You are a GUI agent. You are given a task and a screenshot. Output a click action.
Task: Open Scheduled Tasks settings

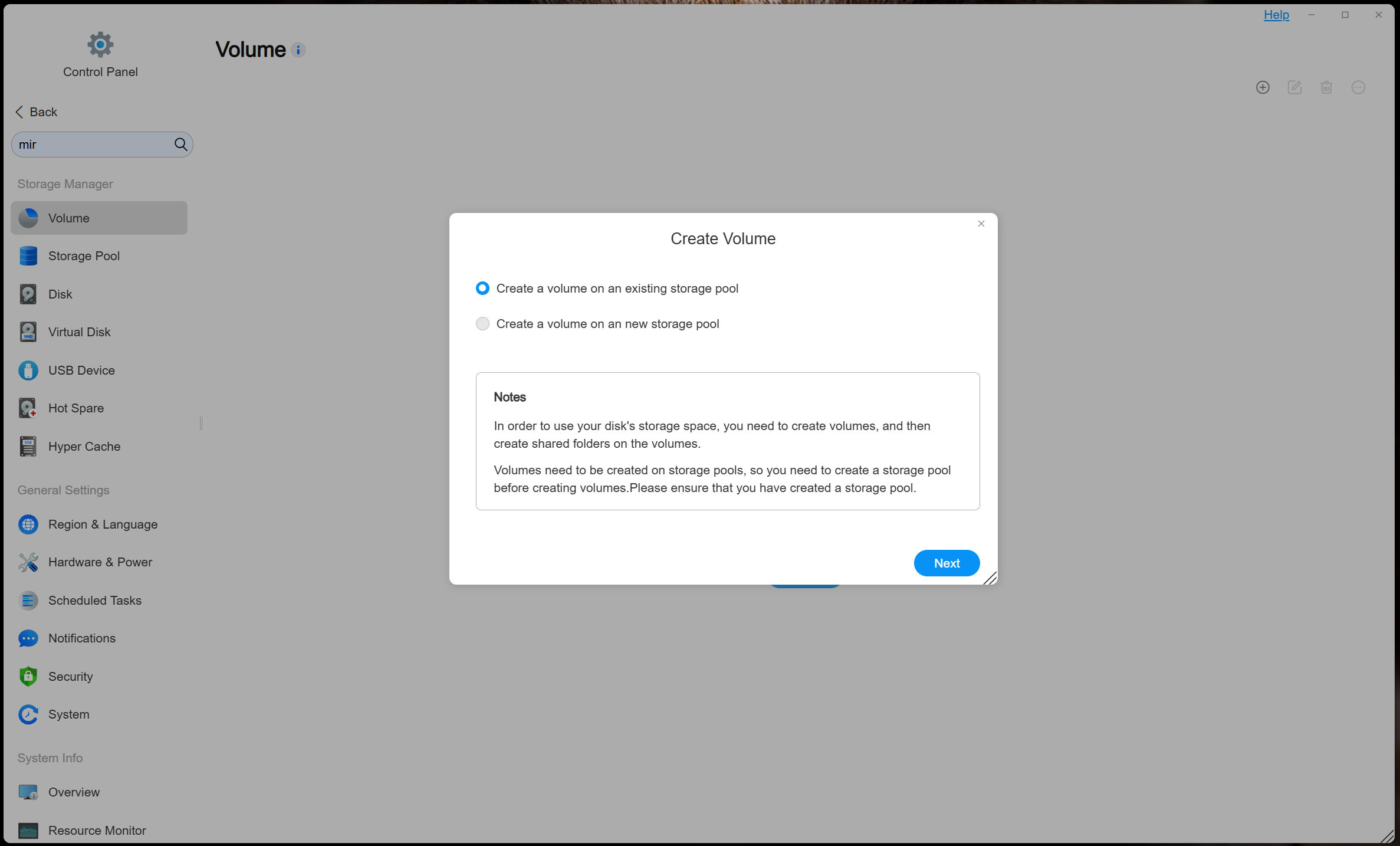click(95, 601)
